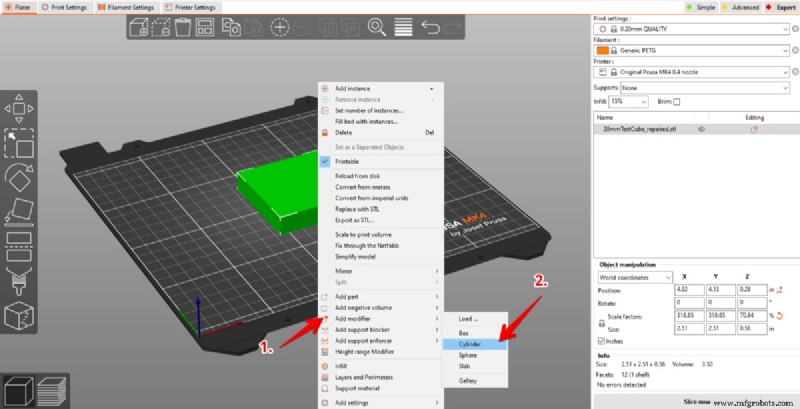This screenshot has height=409, width=800.
Task: Click the reset scale arrow icon
Action: pyautogui.click(x=779, y=316)
